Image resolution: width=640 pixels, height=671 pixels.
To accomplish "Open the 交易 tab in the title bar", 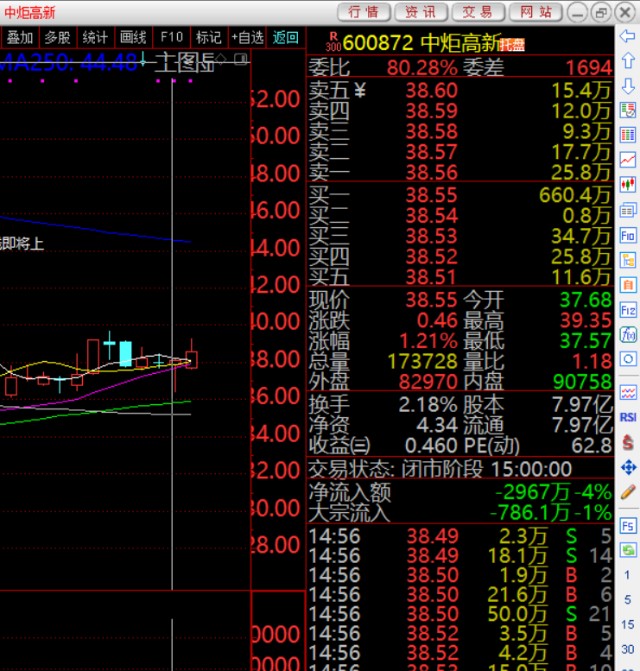I will tap(478, 12).
